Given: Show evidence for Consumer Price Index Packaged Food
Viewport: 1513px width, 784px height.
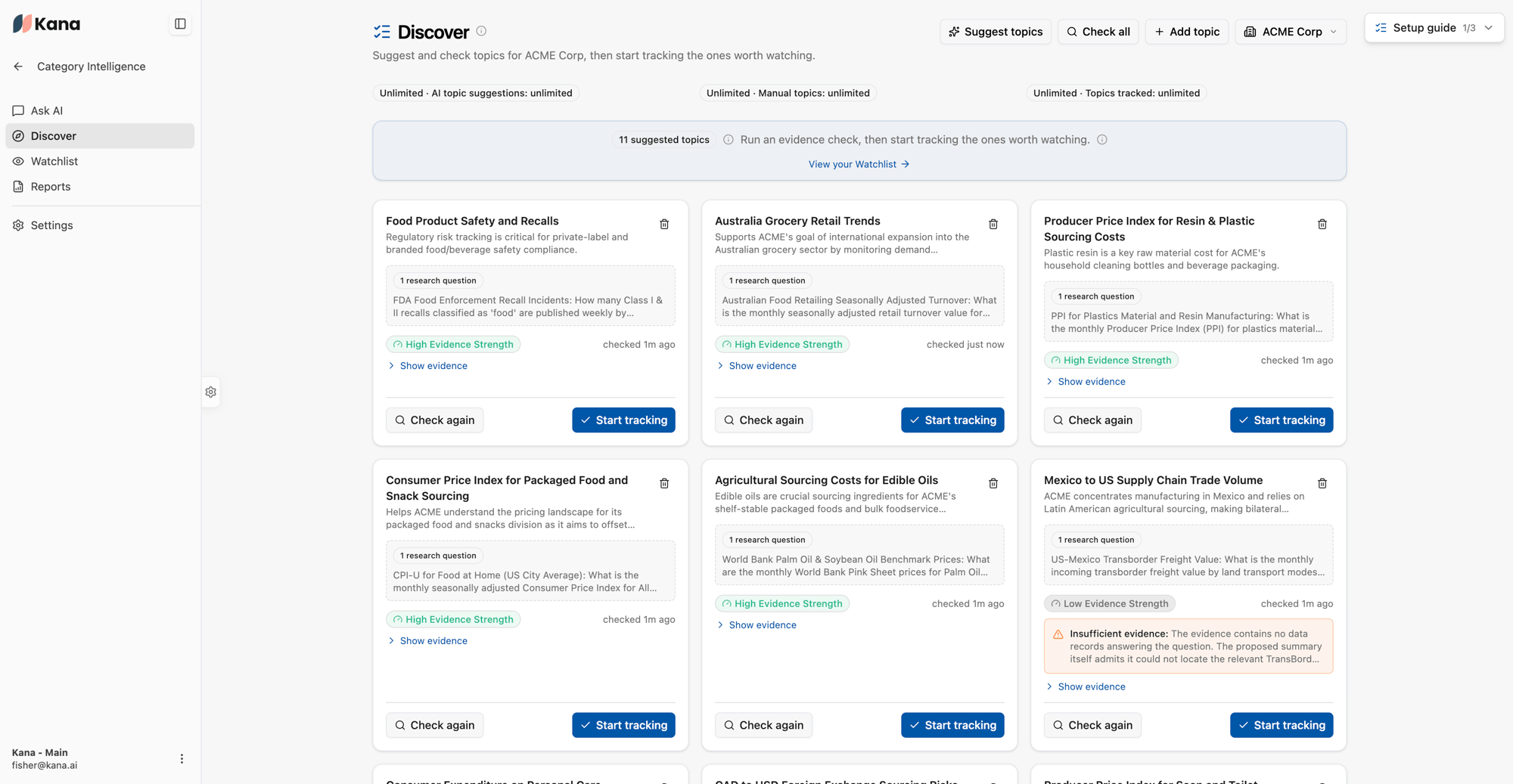Looking at the screenshot, I should [x=427, y=641].
